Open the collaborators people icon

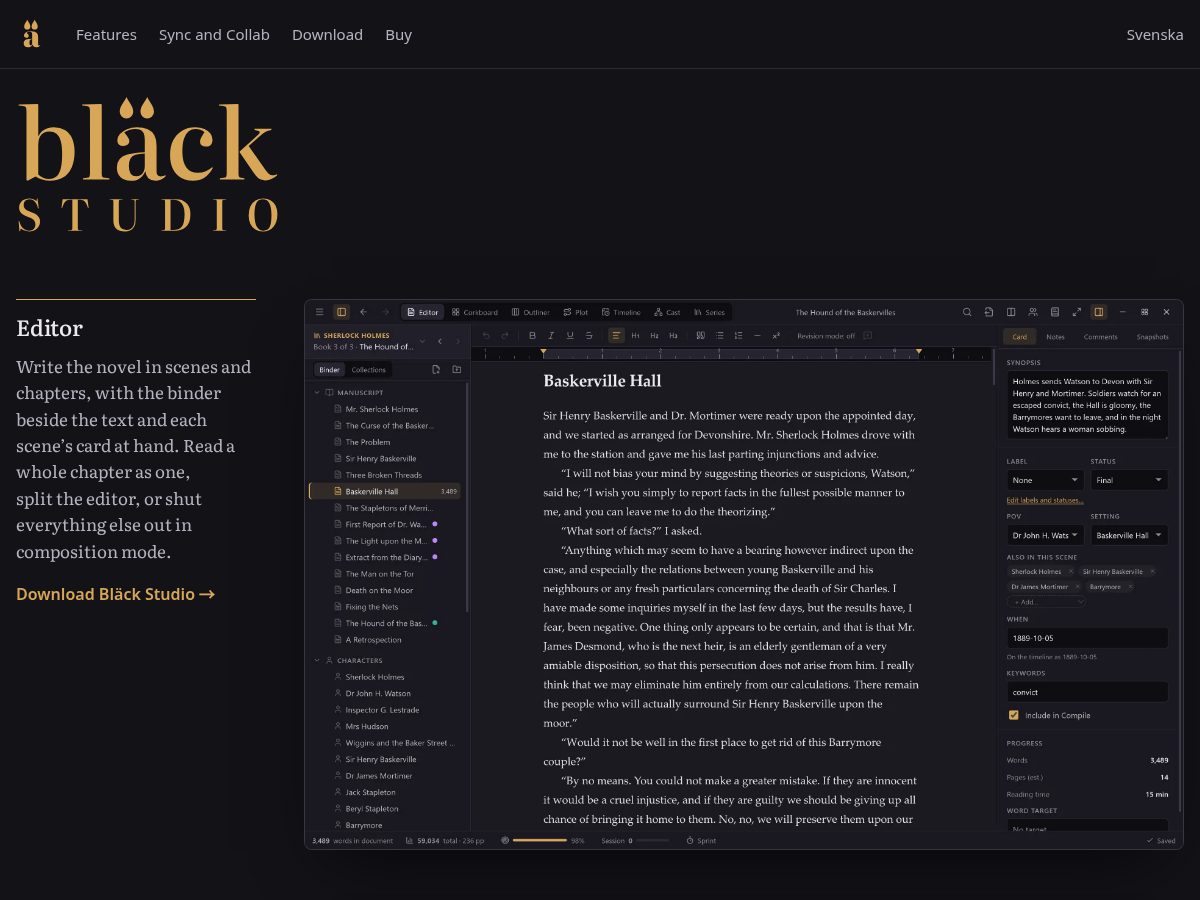[1033, 312]
